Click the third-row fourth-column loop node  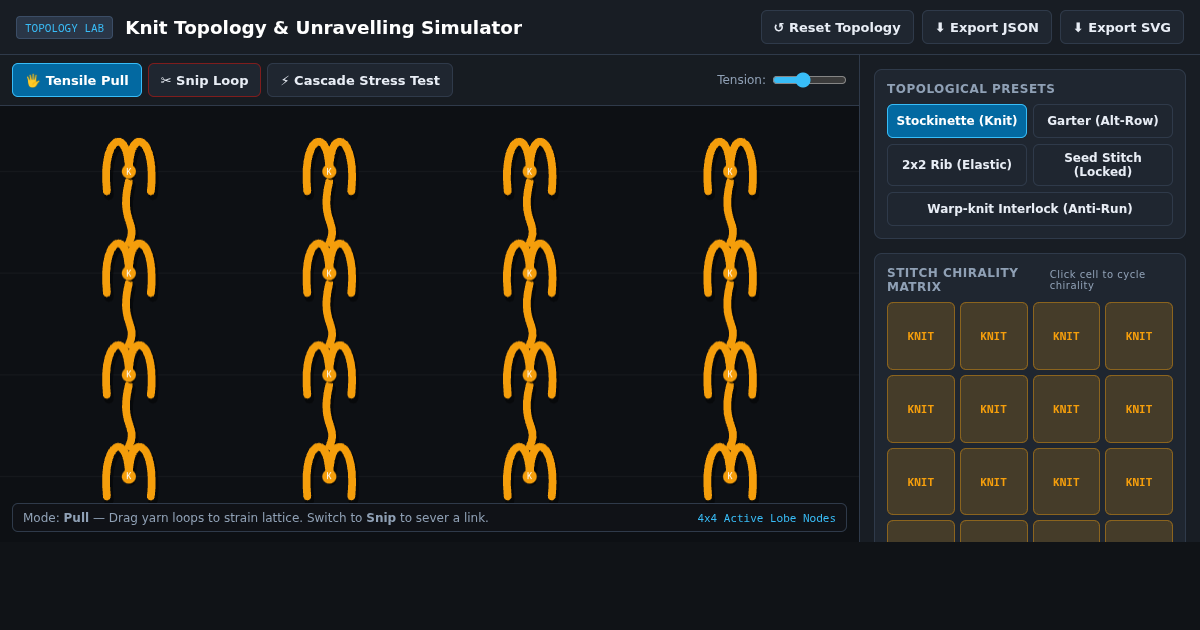point(730,375)
